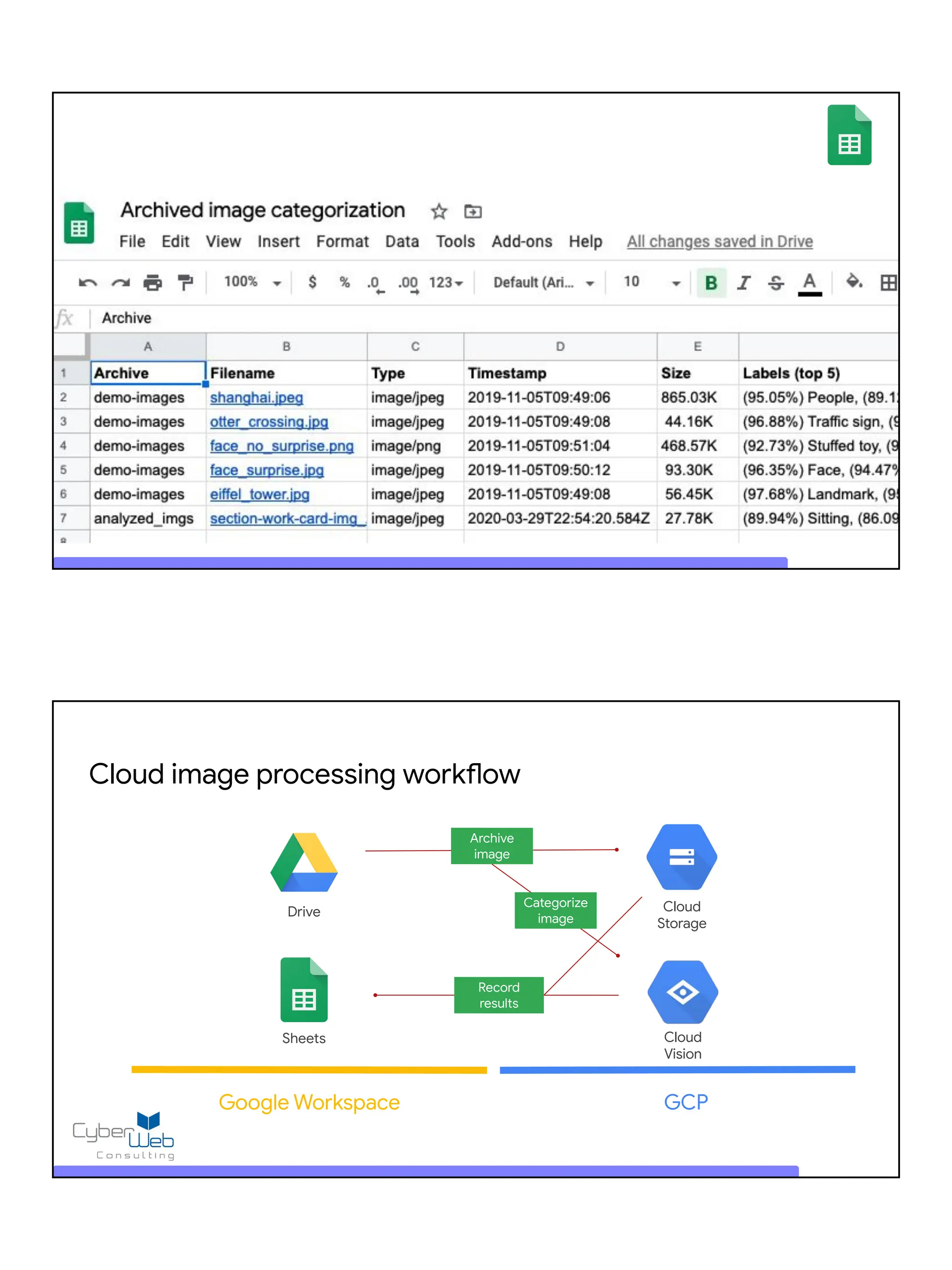
Task: Open the face_no_surprise.png link
Action: point(282,446)
